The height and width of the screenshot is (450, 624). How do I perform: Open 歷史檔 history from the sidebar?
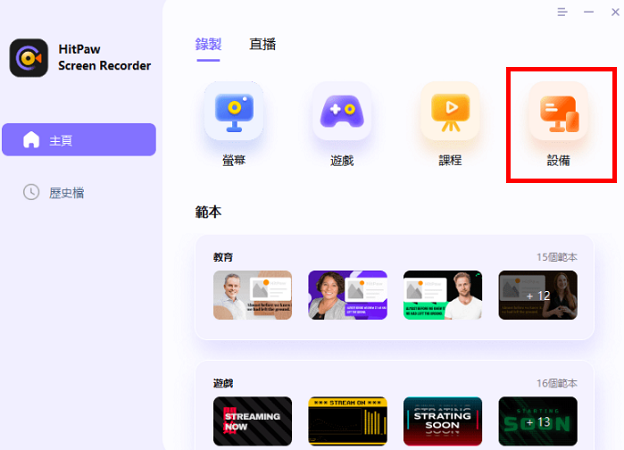click(66, 192)
